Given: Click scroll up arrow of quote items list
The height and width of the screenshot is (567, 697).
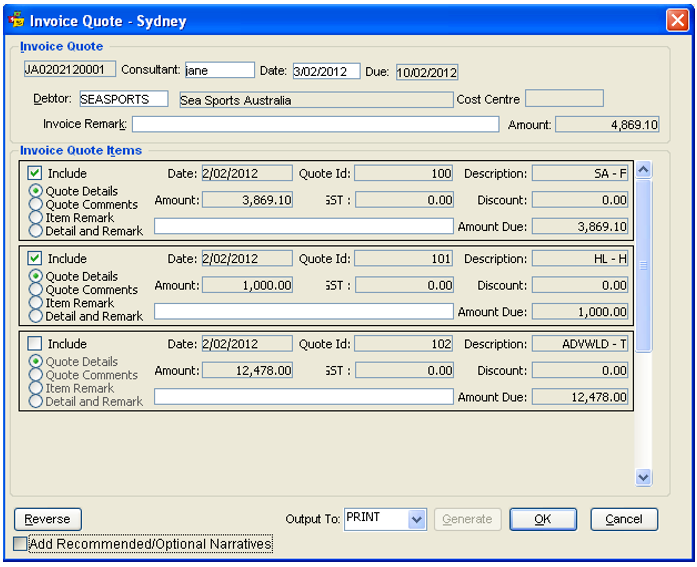Looking at the screenshot, I should point(643,169).
